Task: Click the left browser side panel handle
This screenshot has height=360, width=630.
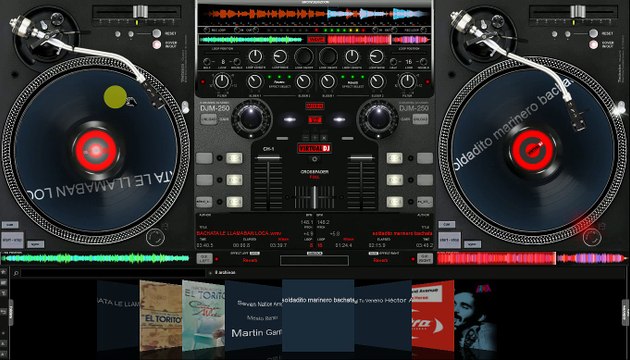Action: click(11, 313)
